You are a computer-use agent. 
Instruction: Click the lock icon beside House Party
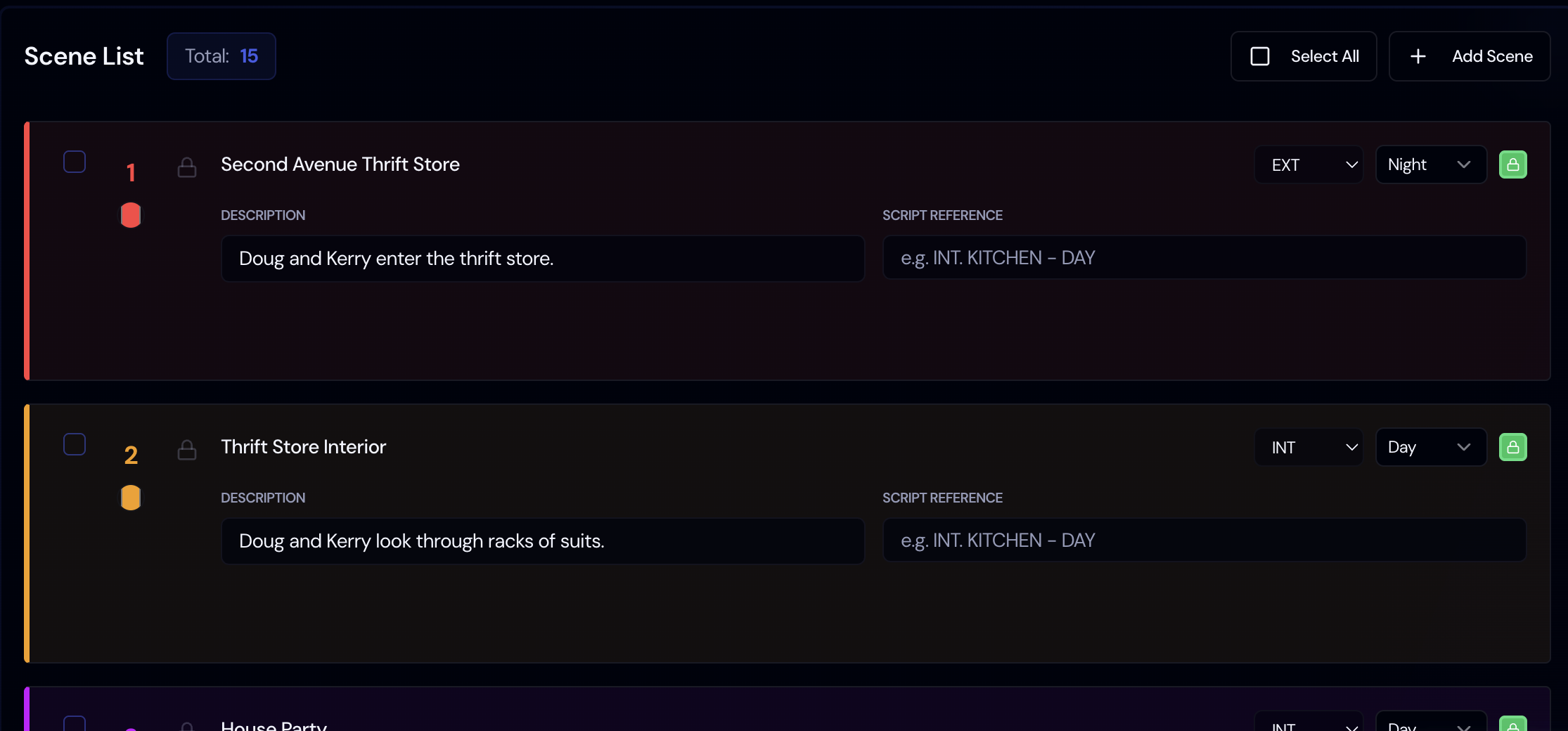pyautogui.click(x=187, y=727)
